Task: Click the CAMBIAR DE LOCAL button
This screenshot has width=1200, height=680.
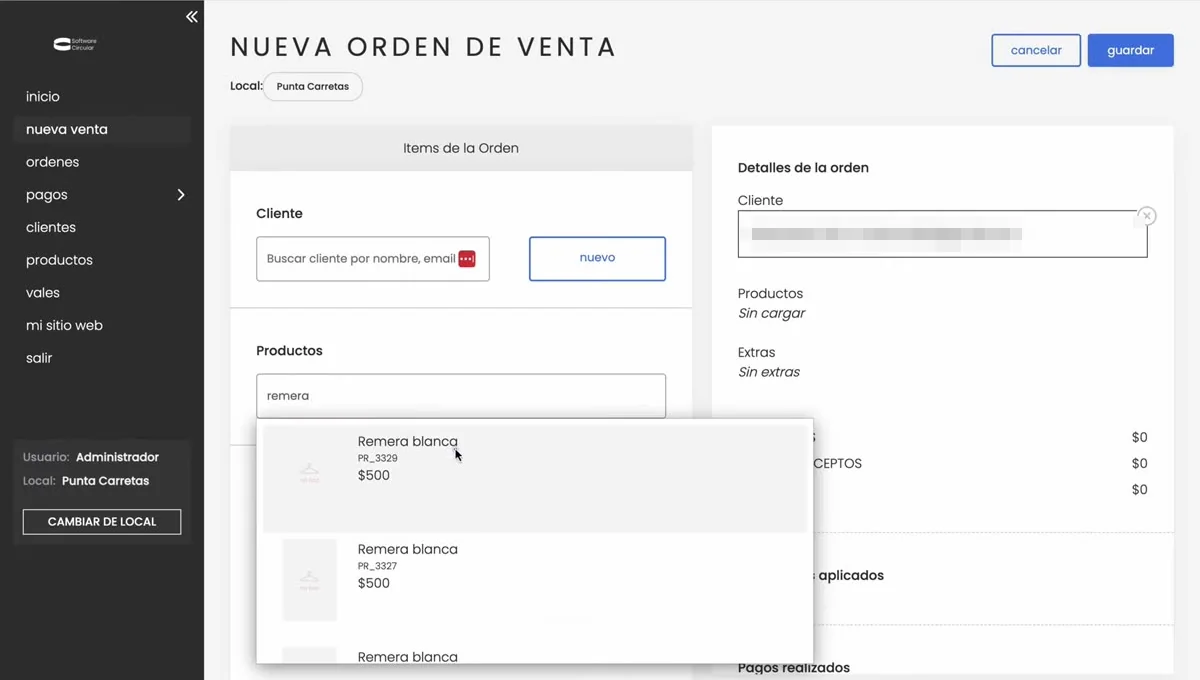Action: tap(102, 522)
